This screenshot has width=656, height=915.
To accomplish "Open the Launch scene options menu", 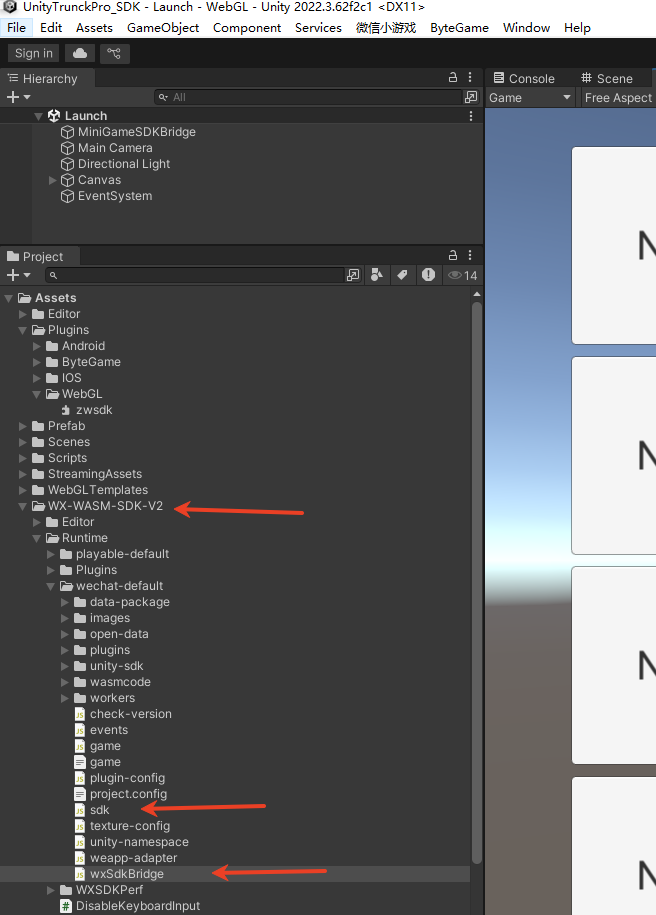I will pos(471,116).
